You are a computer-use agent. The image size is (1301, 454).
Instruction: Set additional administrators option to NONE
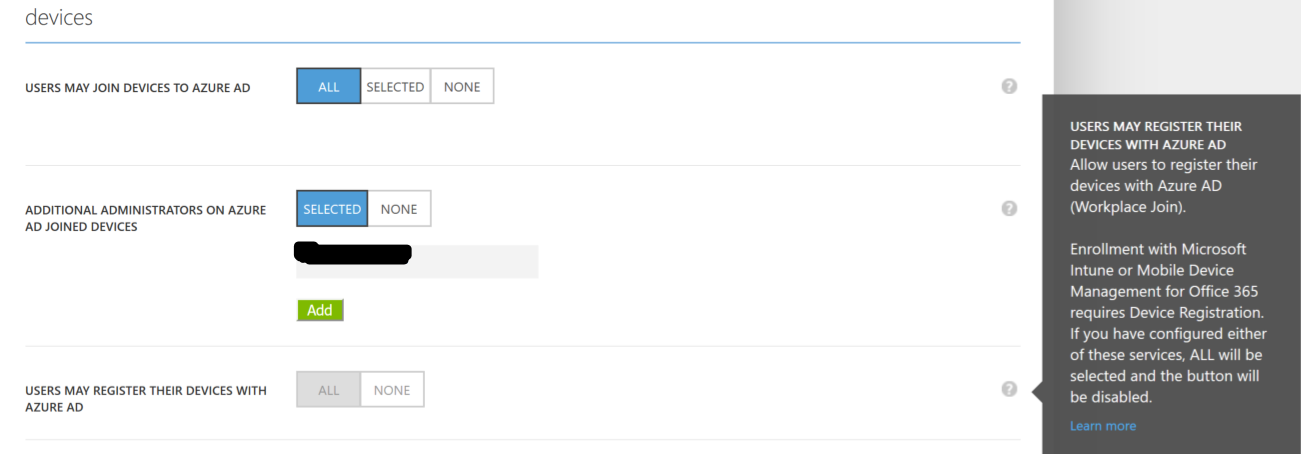(x=399, y=209)
